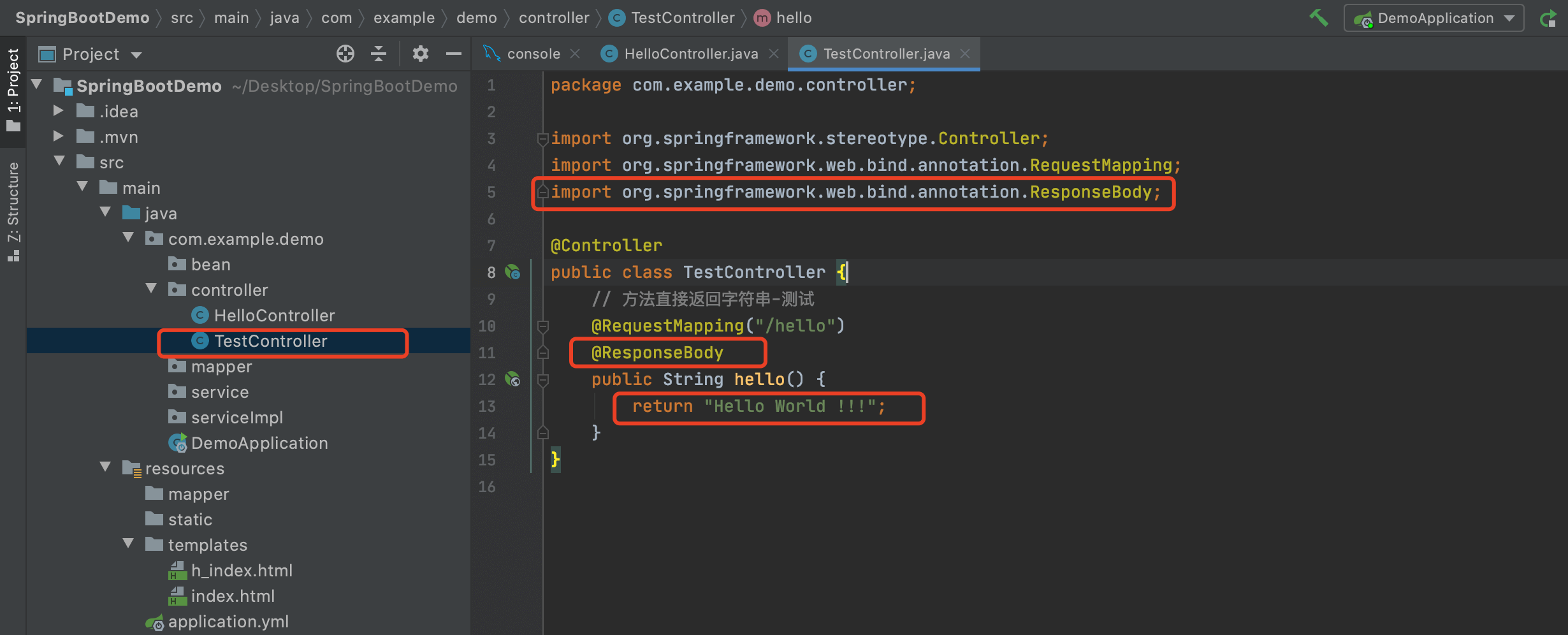Collapse the resources folder
Viewport: 1568px width, 635px height.
coord(106,468)
